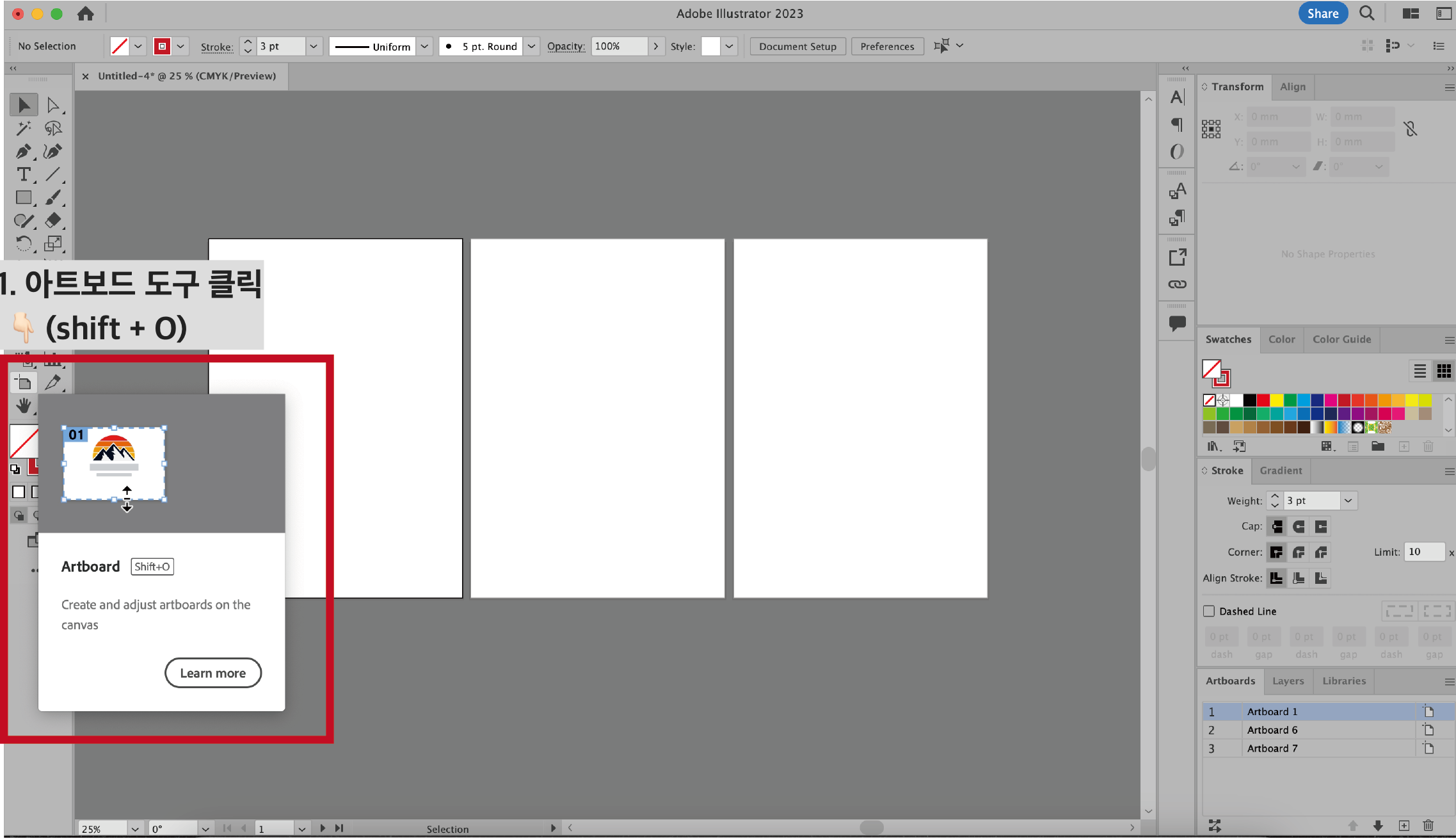Select the Pen tool

tap(23, 152)
